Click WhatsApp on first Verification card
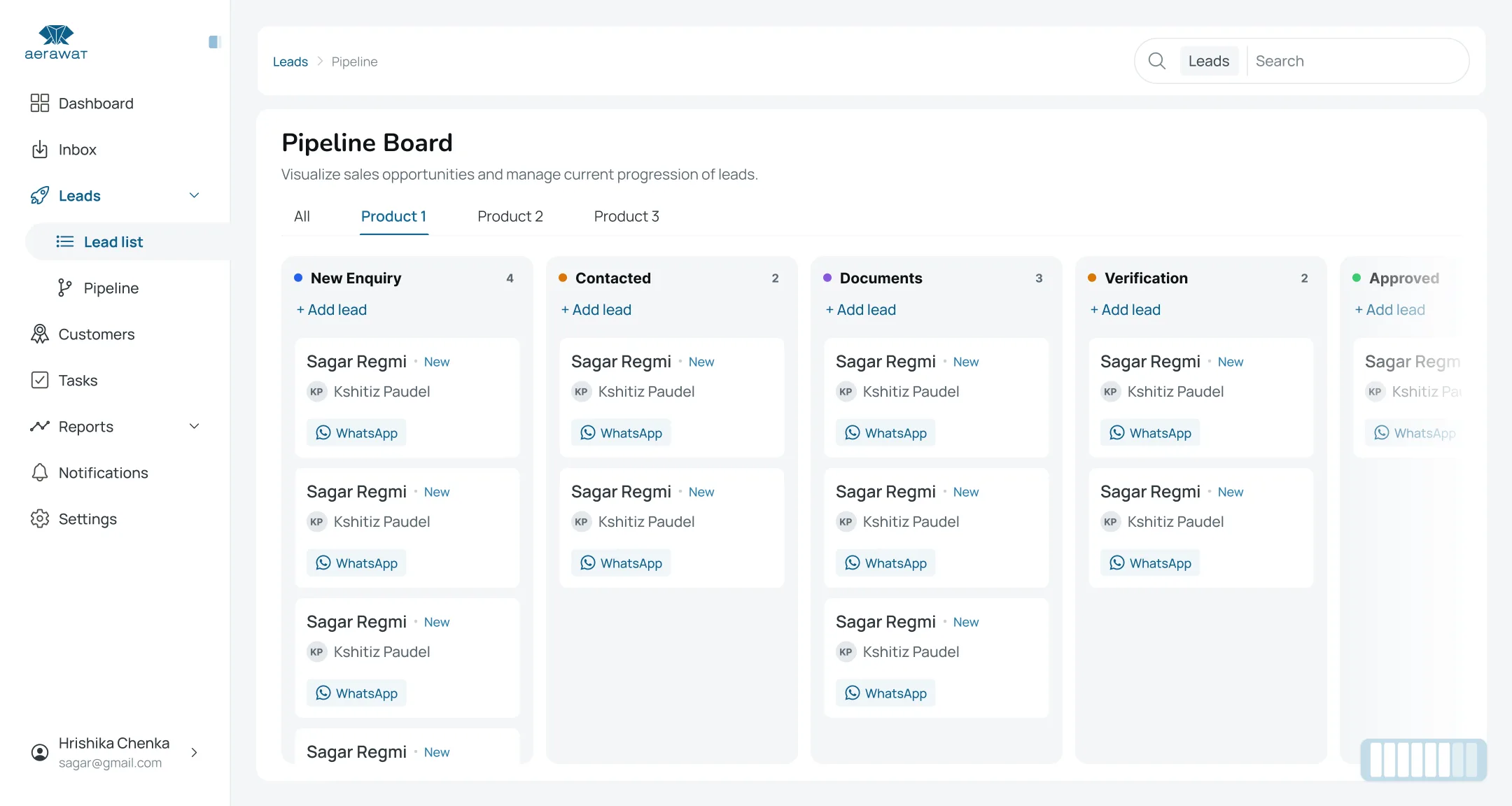This screenshot has height=806, width=1512. (x=1150, y=432)
